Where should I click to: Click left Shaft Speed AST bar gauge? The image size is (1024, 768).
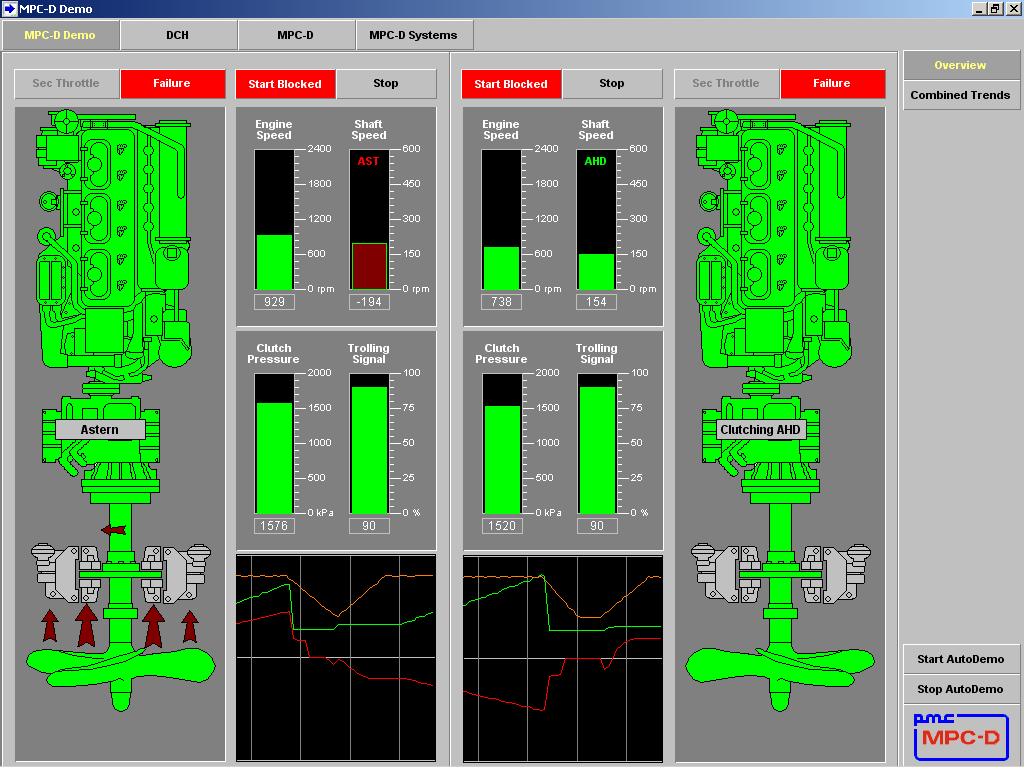pos(370,219)
